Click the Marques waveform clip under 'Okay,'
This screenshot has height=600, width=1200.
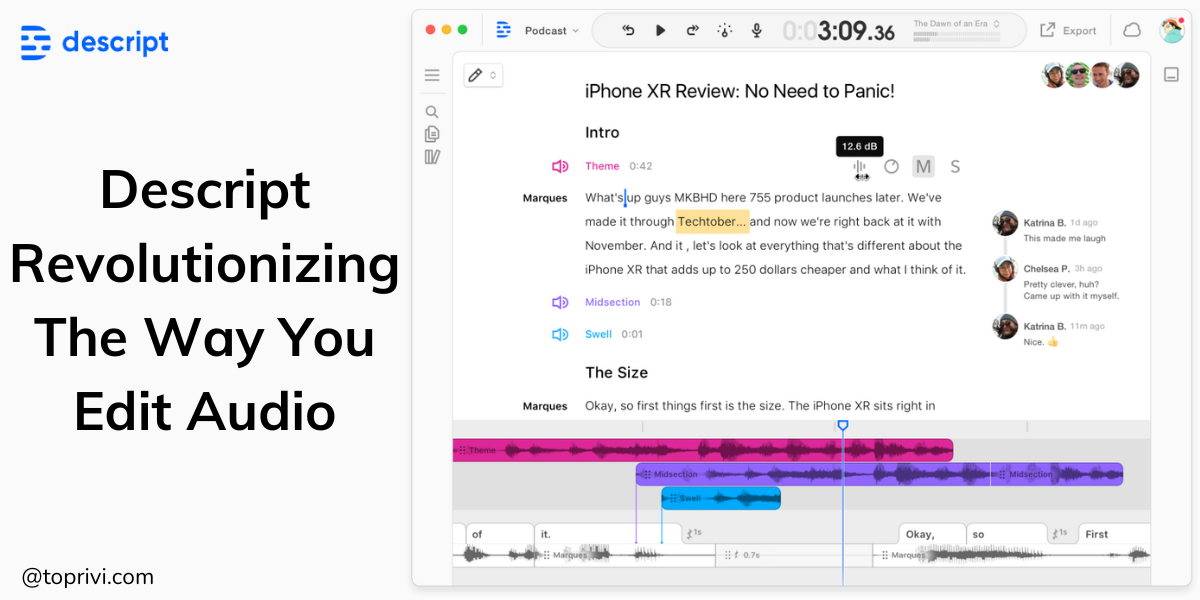[1011, 554]
